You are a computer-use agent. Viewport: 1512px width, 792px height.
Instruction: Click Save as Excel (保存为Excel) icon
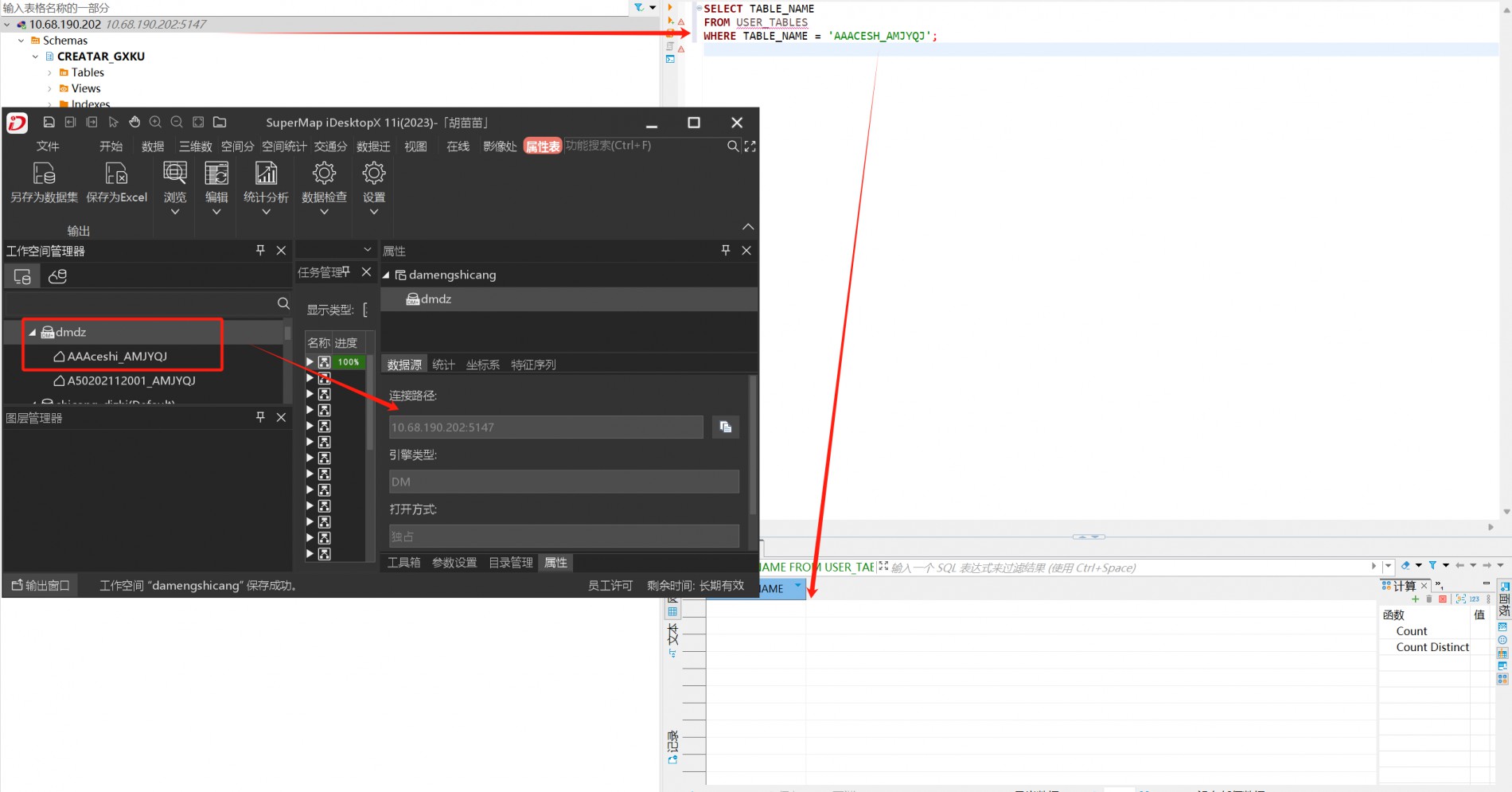pos(117,174)
